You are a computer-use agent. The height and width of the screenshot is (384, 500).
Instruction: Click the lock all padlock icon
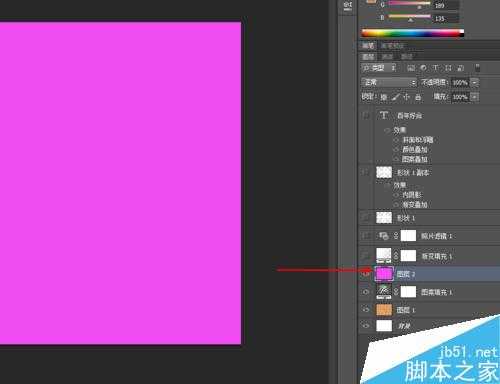click(x=418, y=97)
